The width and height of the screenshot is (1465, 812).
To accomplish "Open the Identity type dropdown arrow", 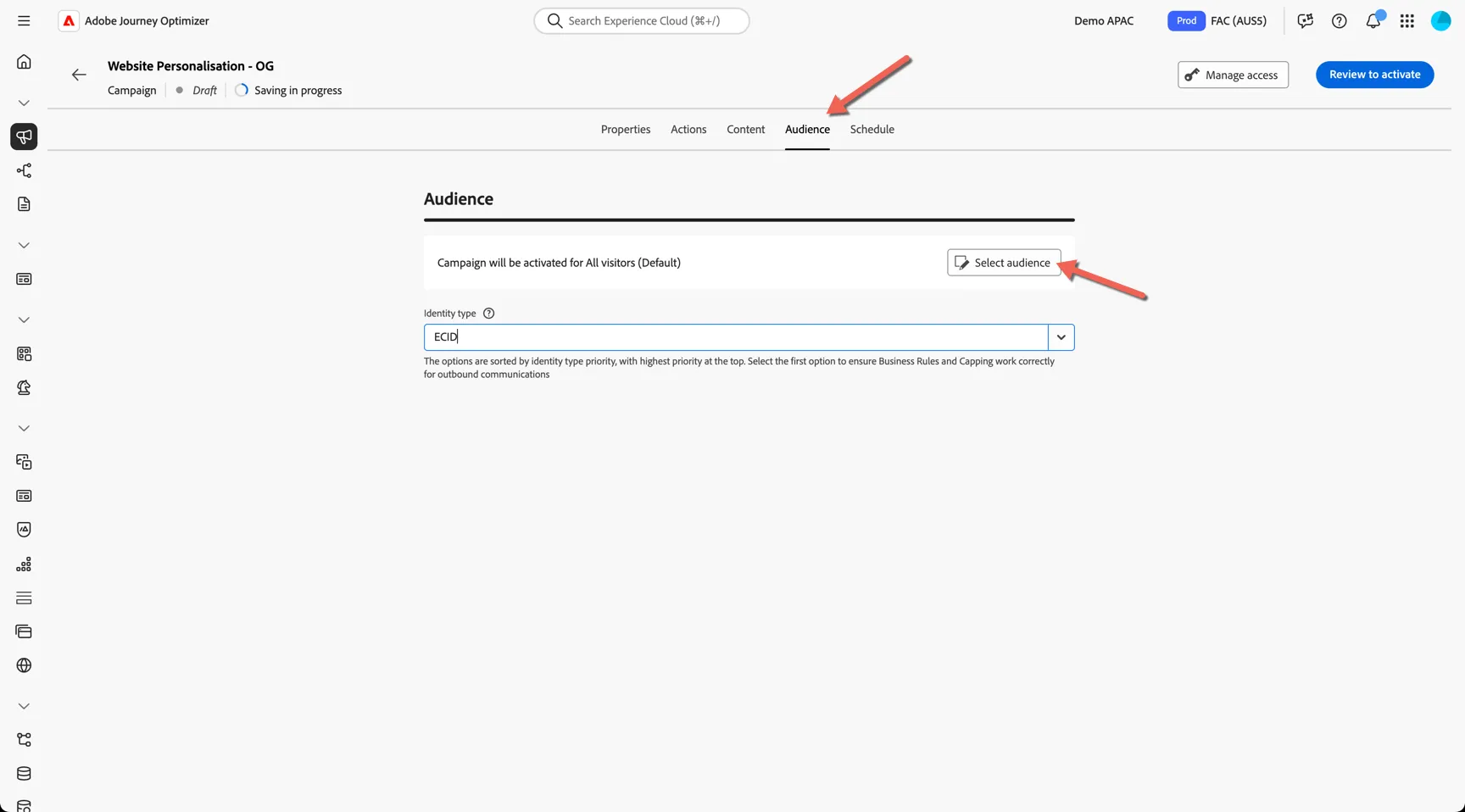I will pyautogui.click(x=1061, y=337).
